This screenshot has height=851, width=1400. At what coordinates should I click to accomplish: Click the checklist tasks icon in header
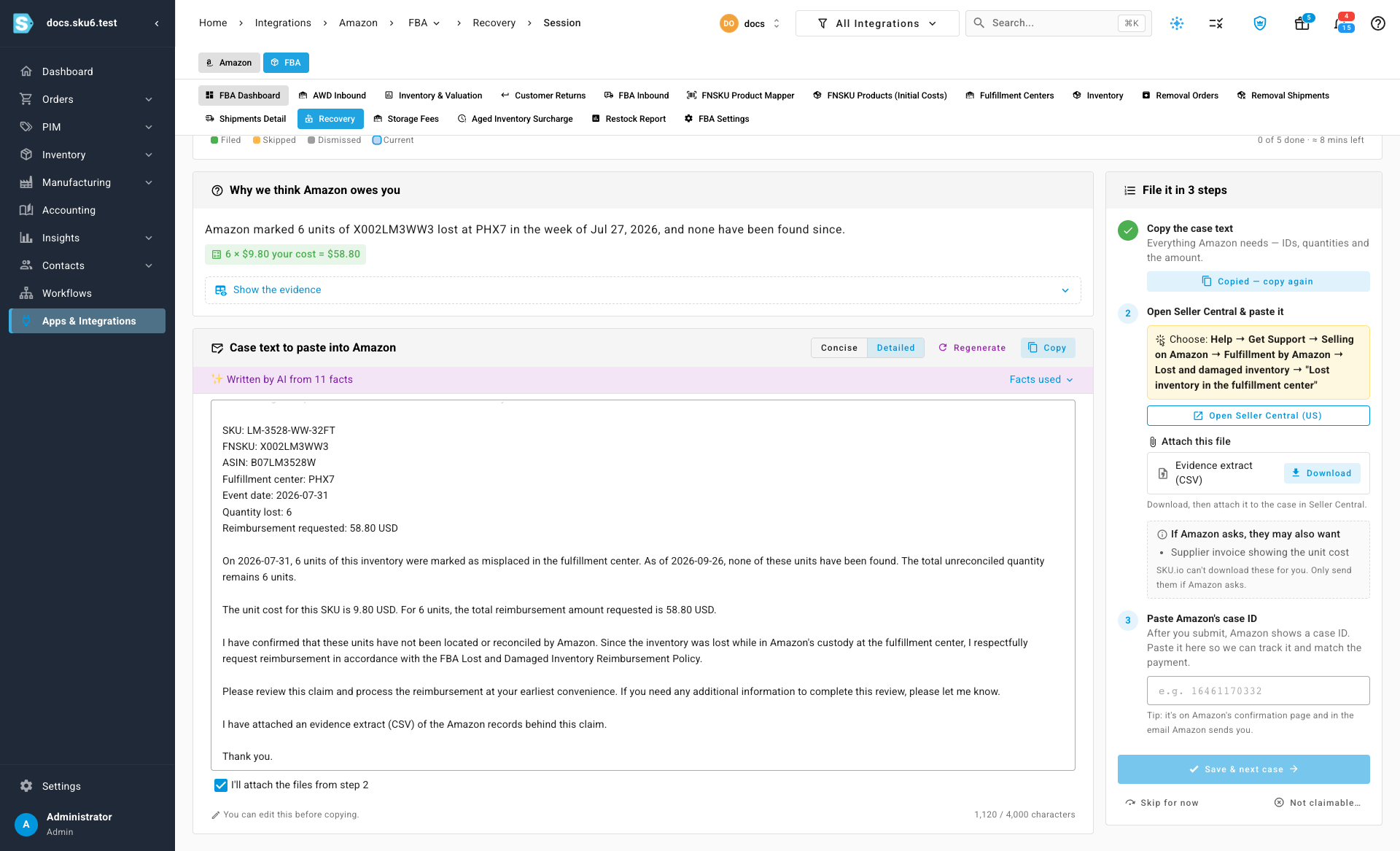[x=1216, y=23]
